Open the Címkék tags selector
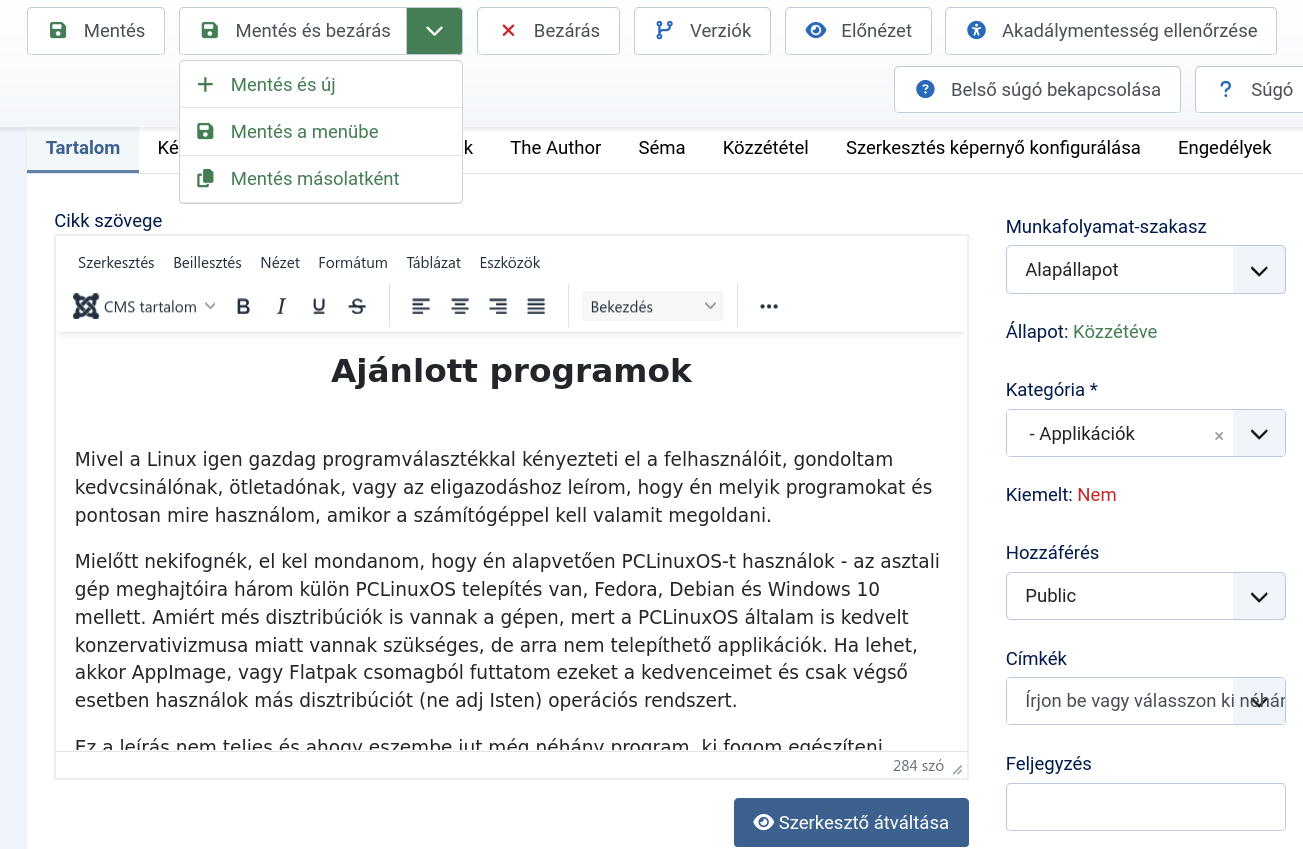1303x849 pixels. [1145, 701]
